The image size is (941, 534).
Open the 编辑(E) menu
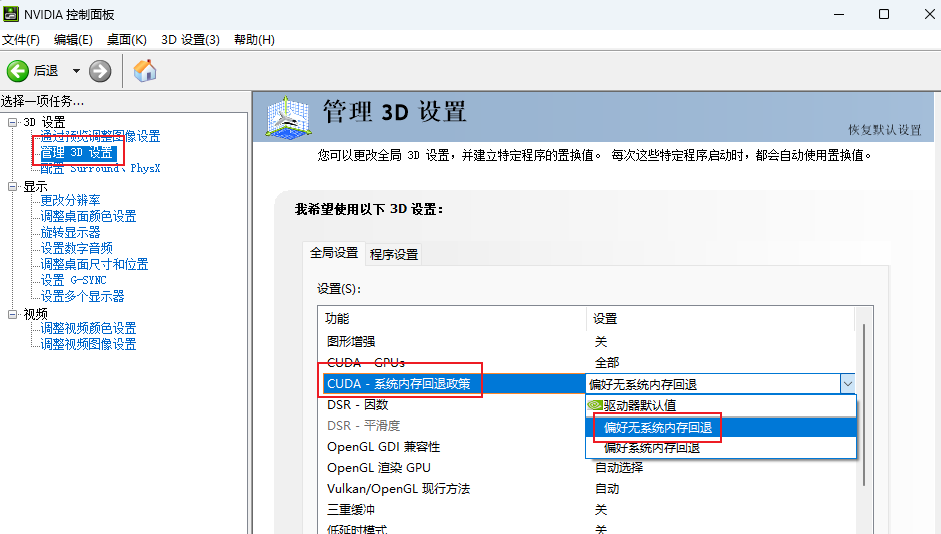(73, 40)
